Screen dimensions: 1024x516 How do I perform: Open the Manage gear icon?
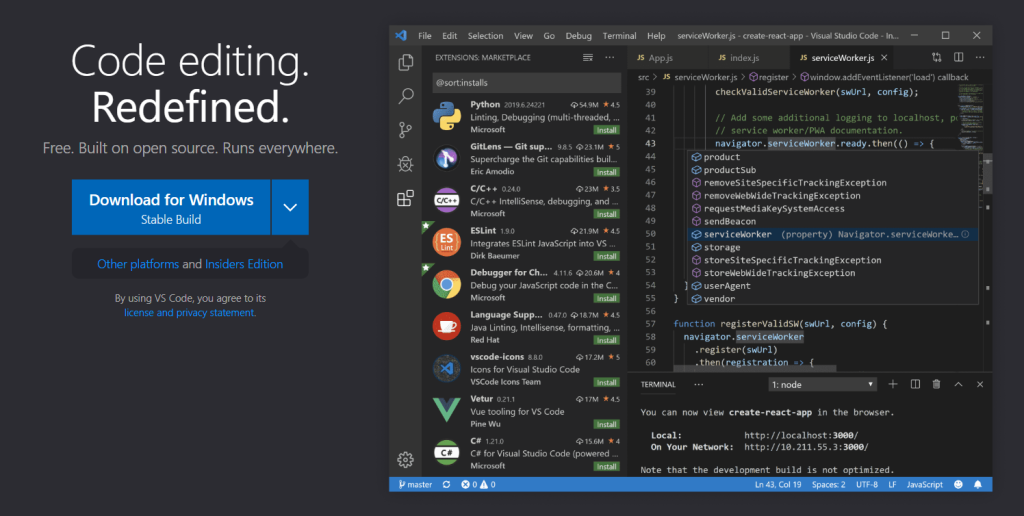tap(406, 460)
